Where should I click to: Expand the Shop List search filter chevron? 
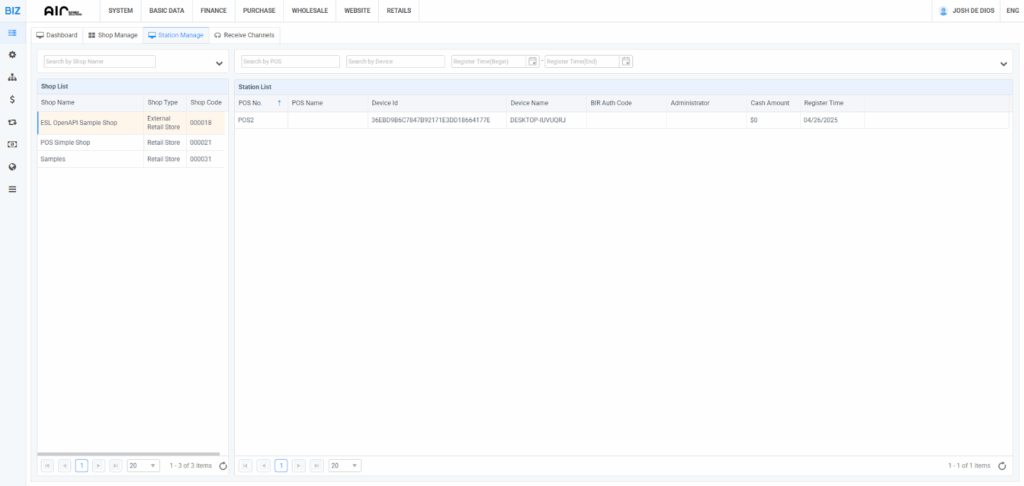[x=219, y=63]
